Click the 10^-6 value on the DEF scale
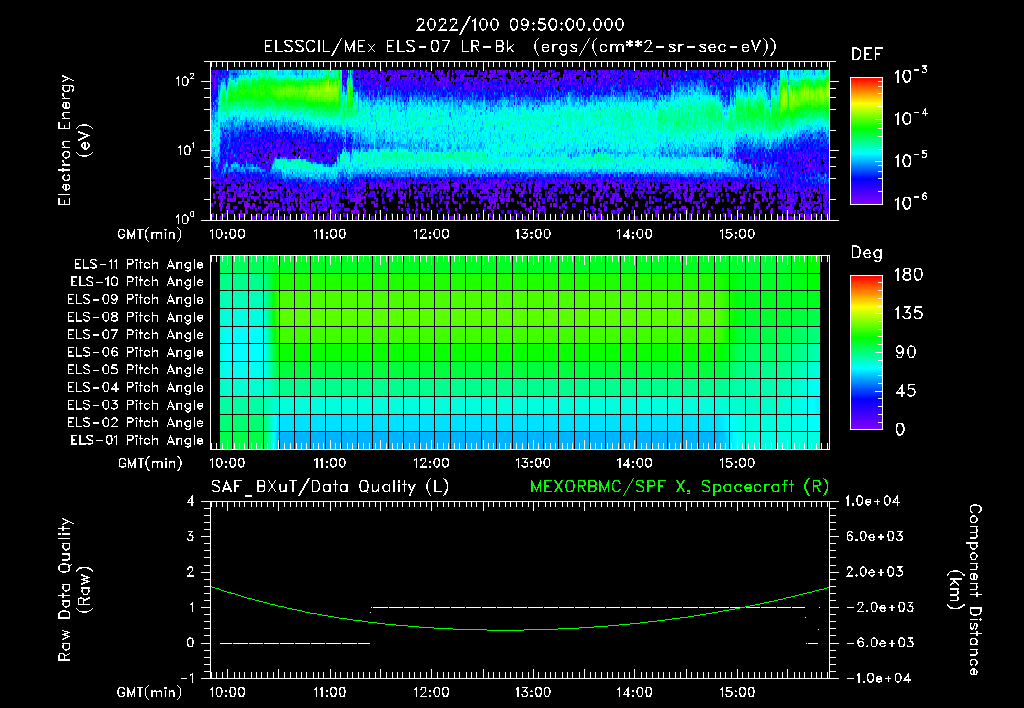 (x=910, y=202)
